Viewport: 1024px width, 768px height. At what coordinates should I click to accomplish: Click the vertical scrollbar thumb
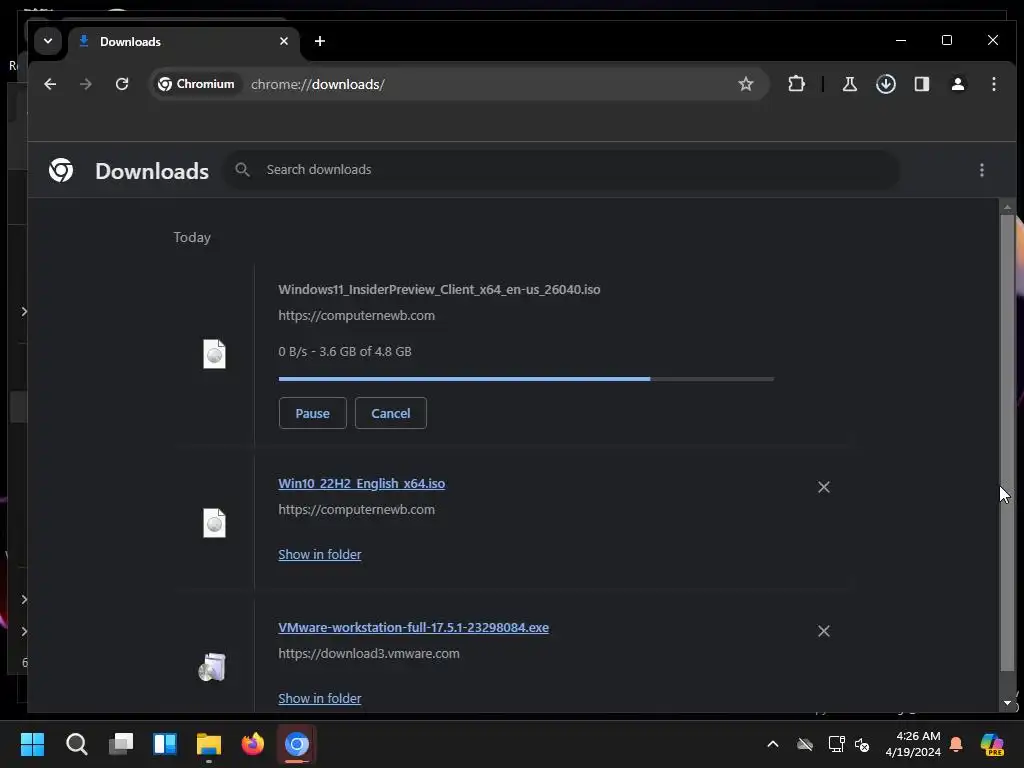1007,442
